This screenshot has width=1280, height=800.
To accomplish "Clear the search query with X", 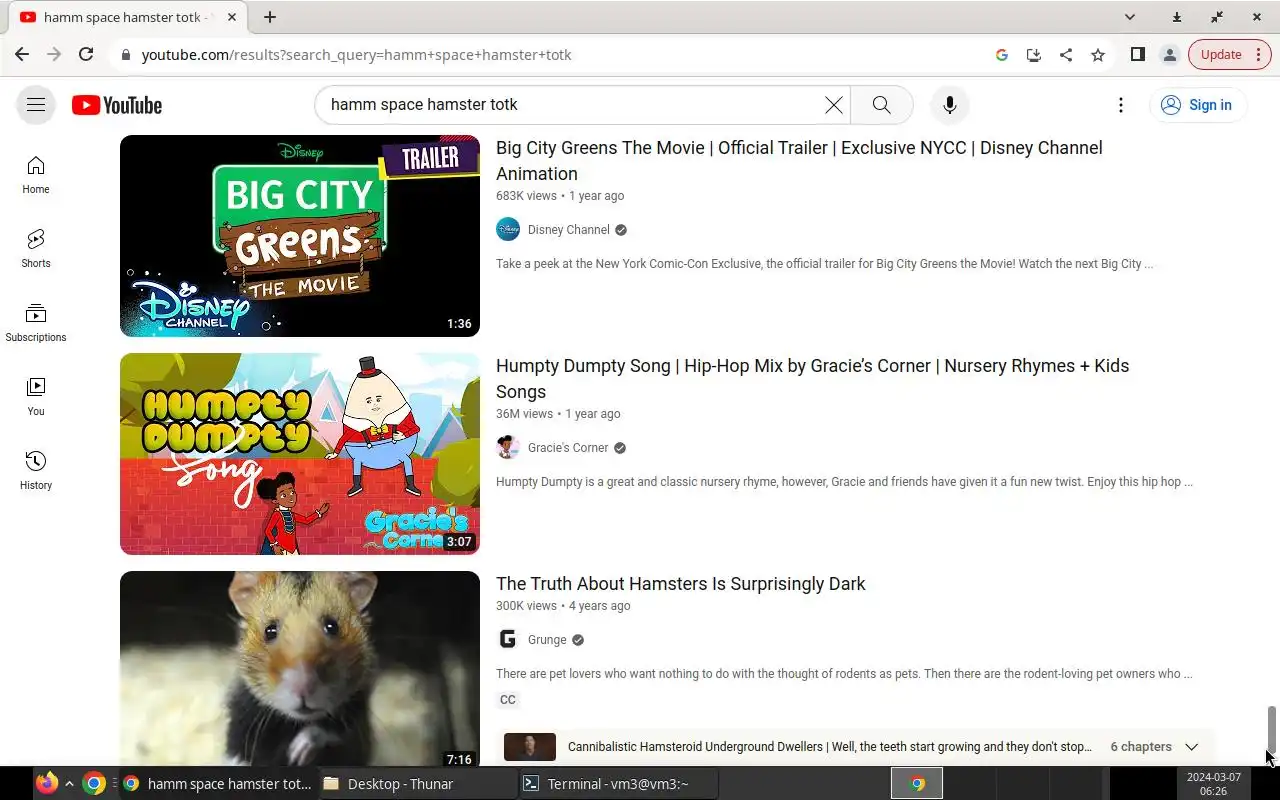I will click(x=833, y=105).
